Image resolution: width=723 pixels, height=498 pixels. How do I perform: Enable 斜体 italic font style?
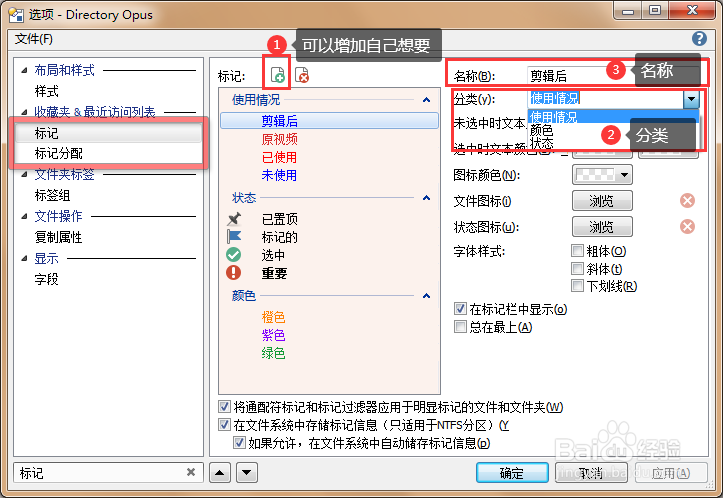point(577,268)
